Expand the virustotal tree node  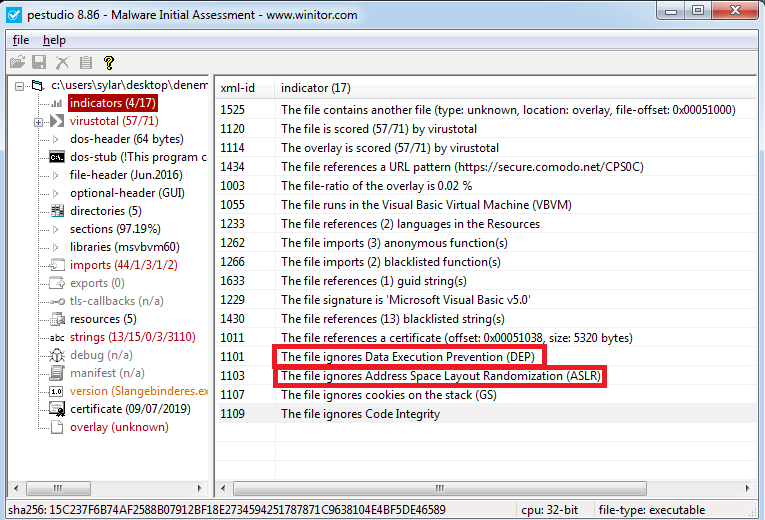coord(39,122)
